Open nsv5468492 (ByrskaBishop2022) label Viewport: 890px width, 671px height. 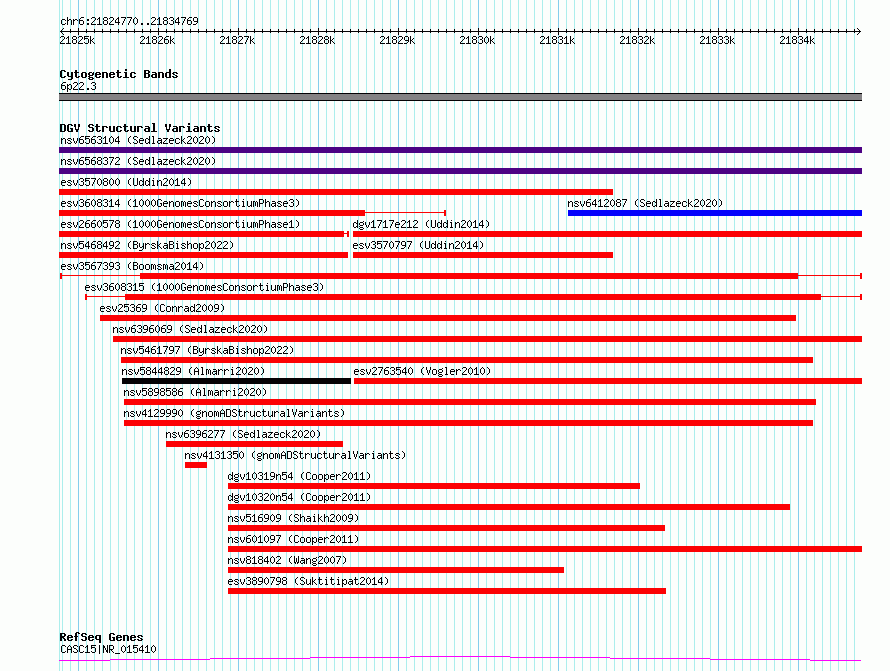(x=147, y=245)
